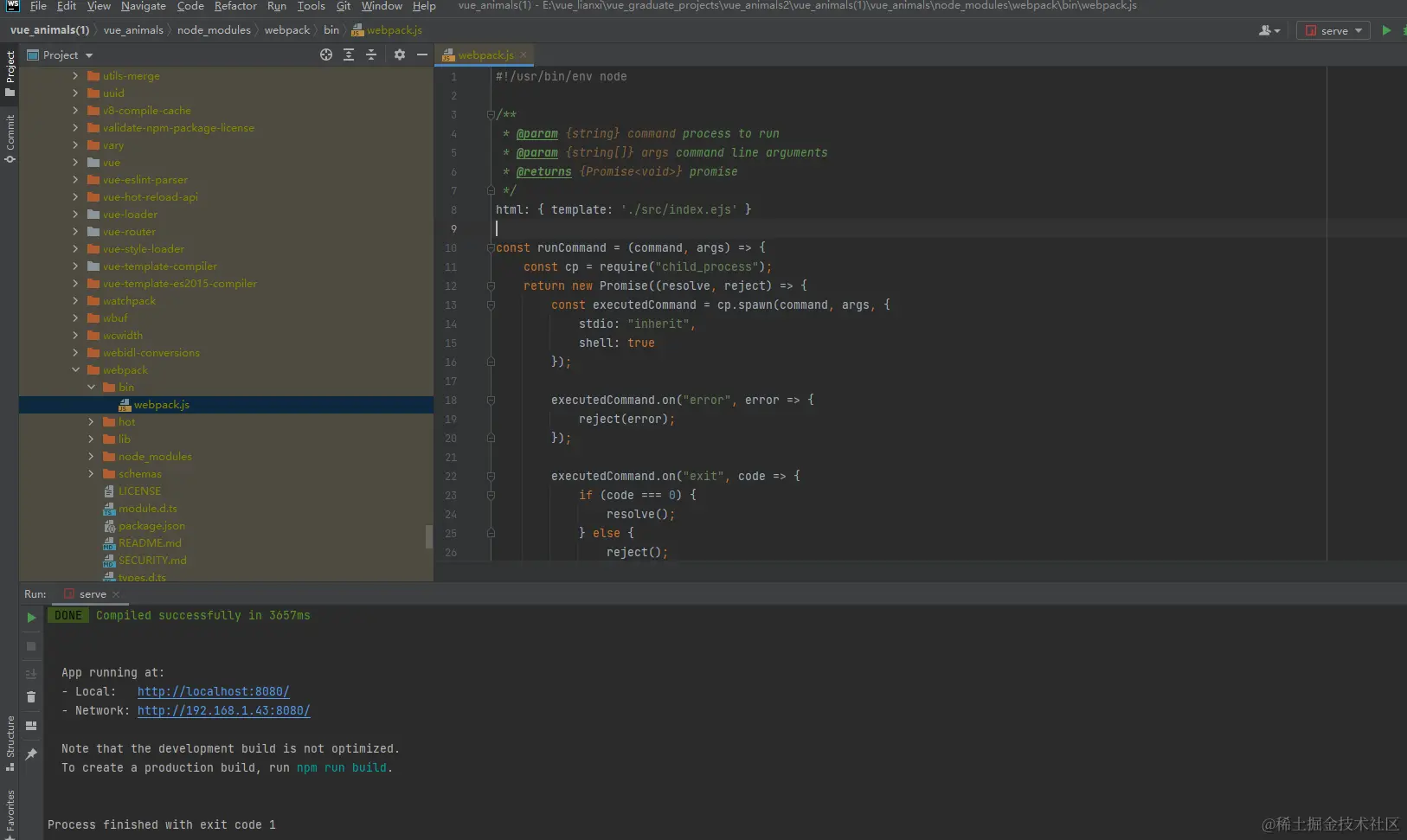The image size is (1407, 840).
Task: Hide the Project panel with minimize icon
Action: [422, 55]
